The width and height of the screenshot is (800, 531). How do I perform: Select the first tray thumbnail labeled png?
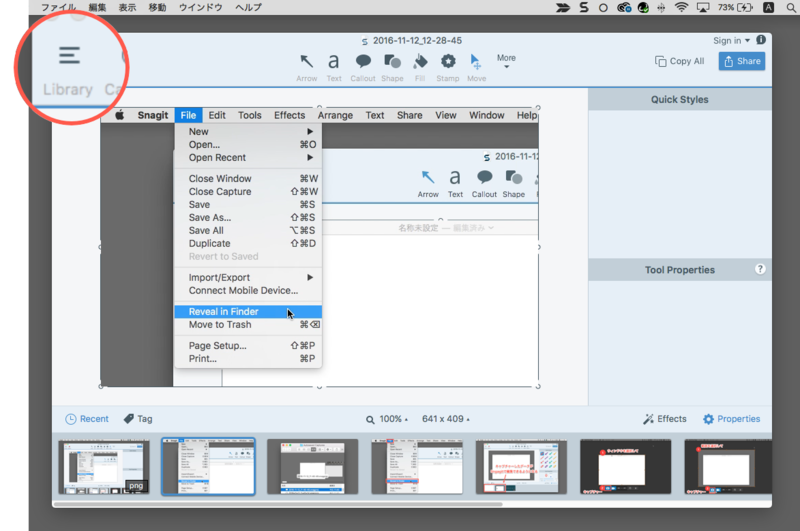coord(104,467)
